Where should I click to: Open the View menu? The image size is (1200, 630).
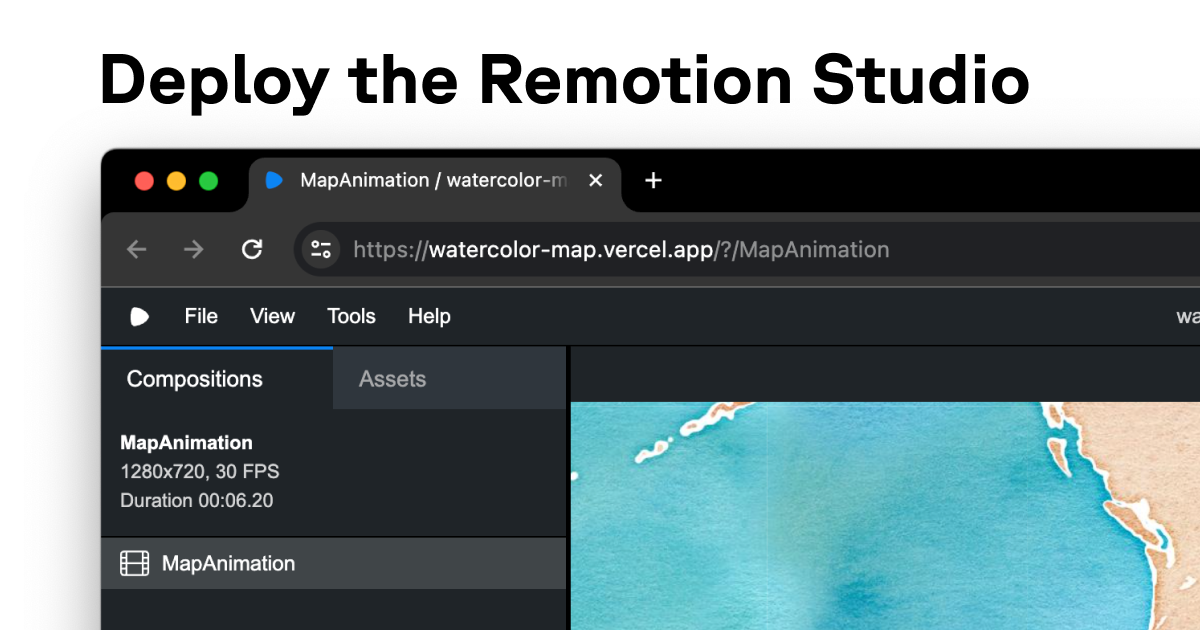(x=272, y=317)
